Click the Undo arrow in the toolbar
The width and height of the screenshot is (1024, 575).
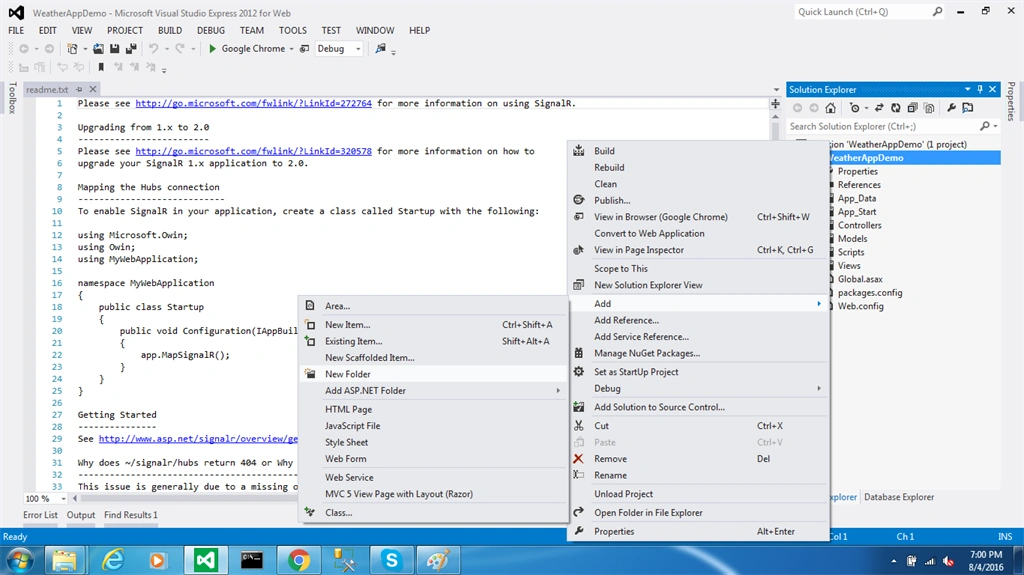click(153, 48)
